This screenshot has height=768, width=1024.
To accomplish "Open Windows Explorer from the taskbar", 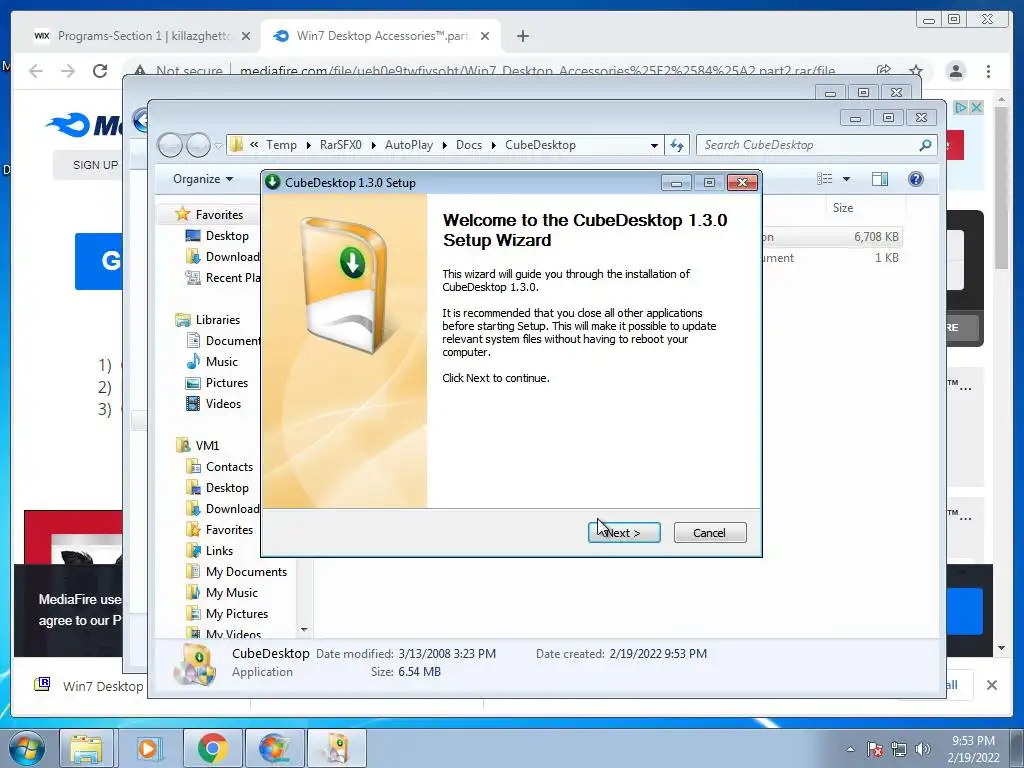I will (86, 748).
